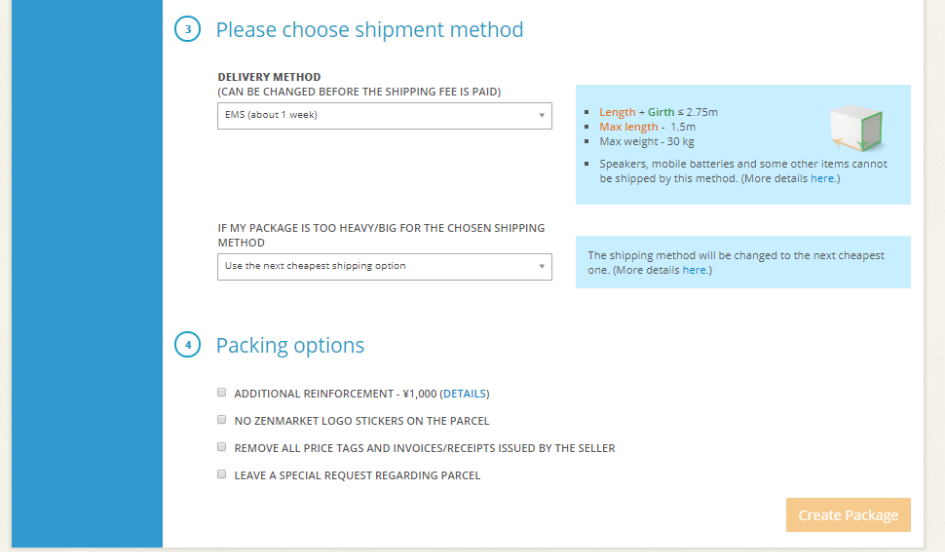Open 'here' link about next cheapest method
This screenshot has width=945, height=552.
tap(694, 270)
